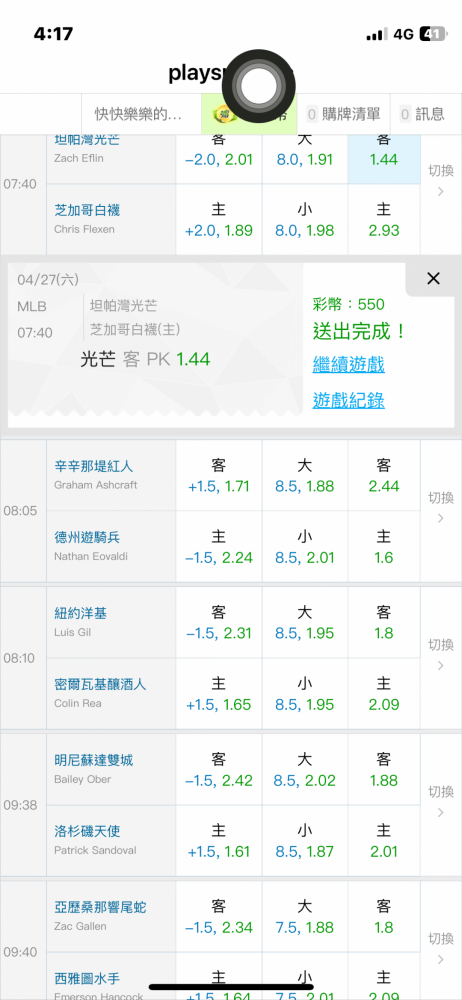Select Twins game 大 8.5, 2.02 over
This screenshot has height=1000, width=462.
(x=305, y=770)
